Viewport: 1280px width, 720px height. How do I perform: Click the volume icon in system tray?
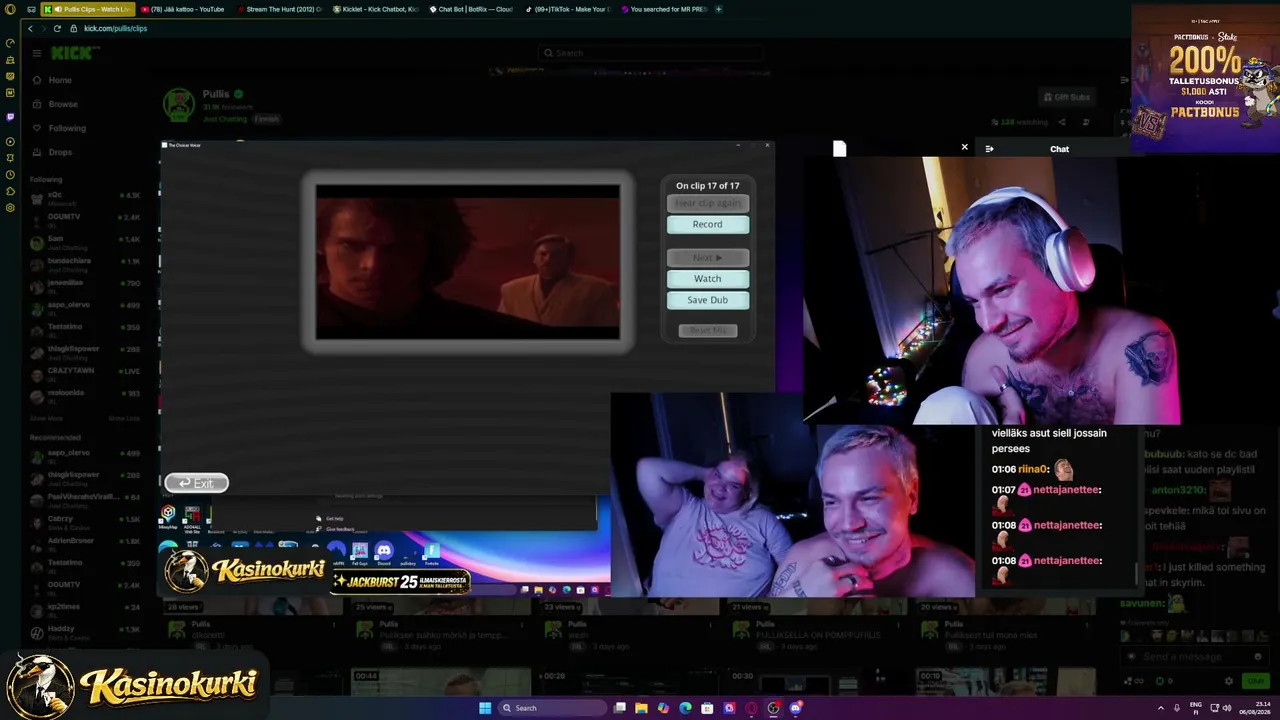[1227, 708]
